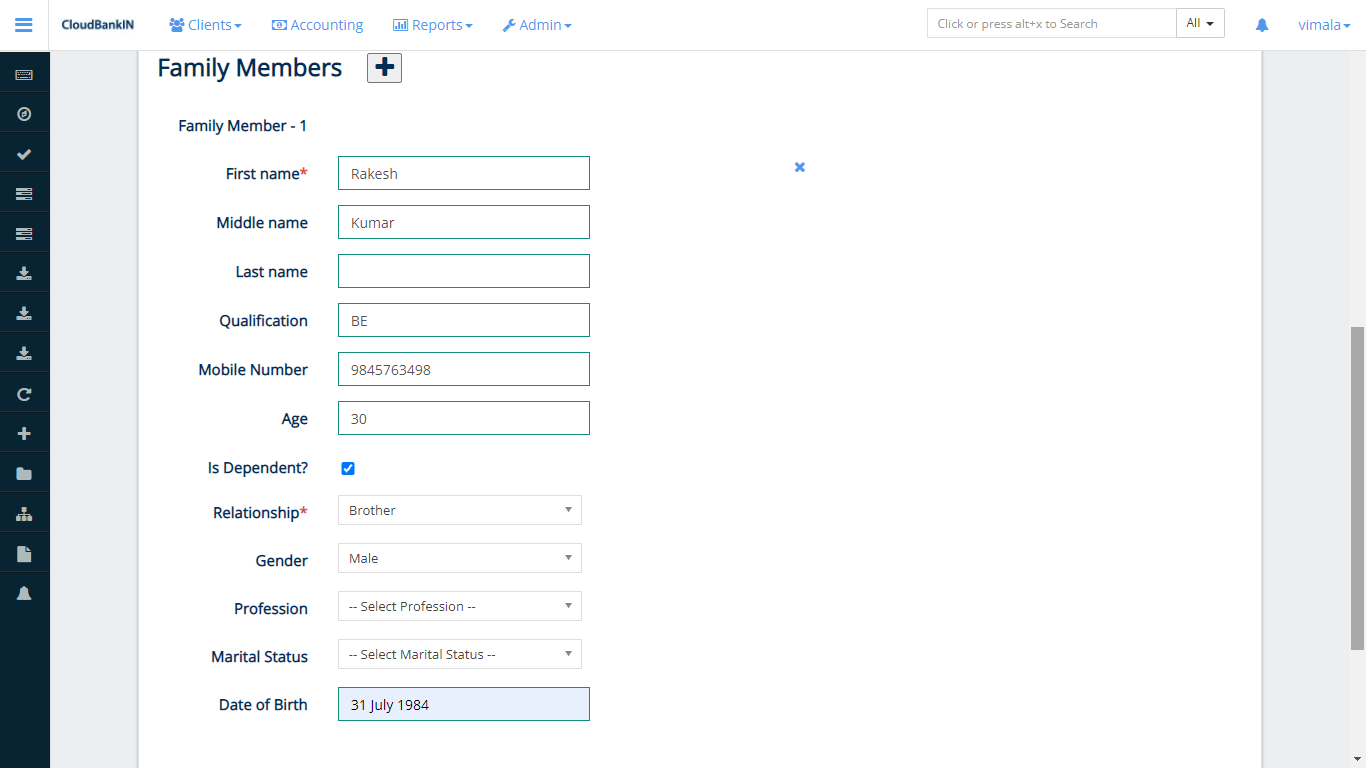Expand the Select Profession dropdown
The image size is (1366, 768).
(x=459, y=606)
